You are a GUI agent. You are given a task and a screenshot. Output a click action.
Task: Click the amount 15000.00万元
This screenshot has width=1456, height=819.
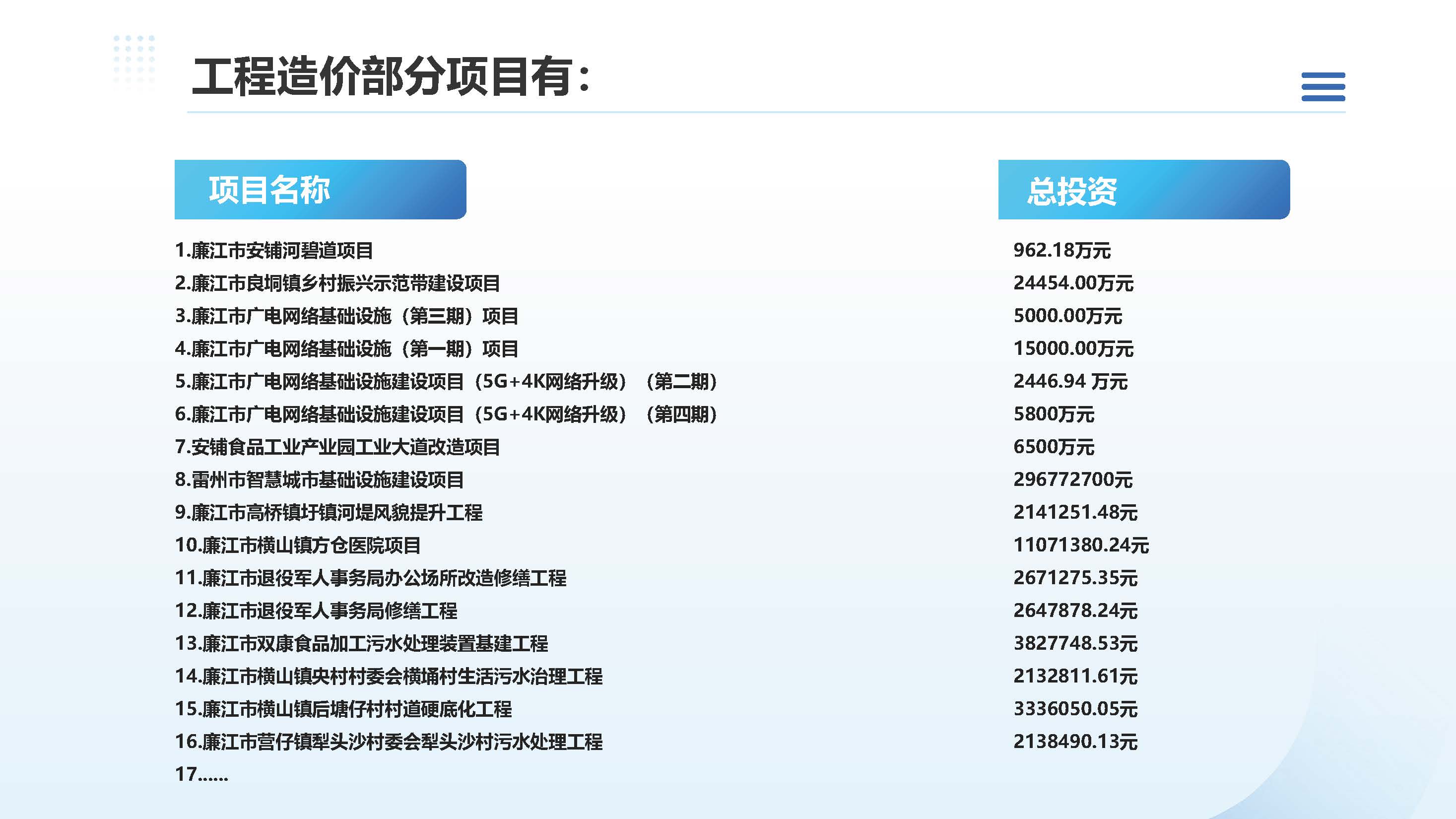(1073, 349)
